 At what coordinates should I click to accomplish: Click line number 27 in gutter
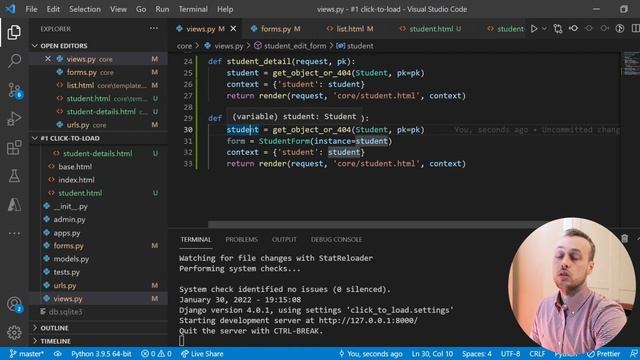pos(188,96)
